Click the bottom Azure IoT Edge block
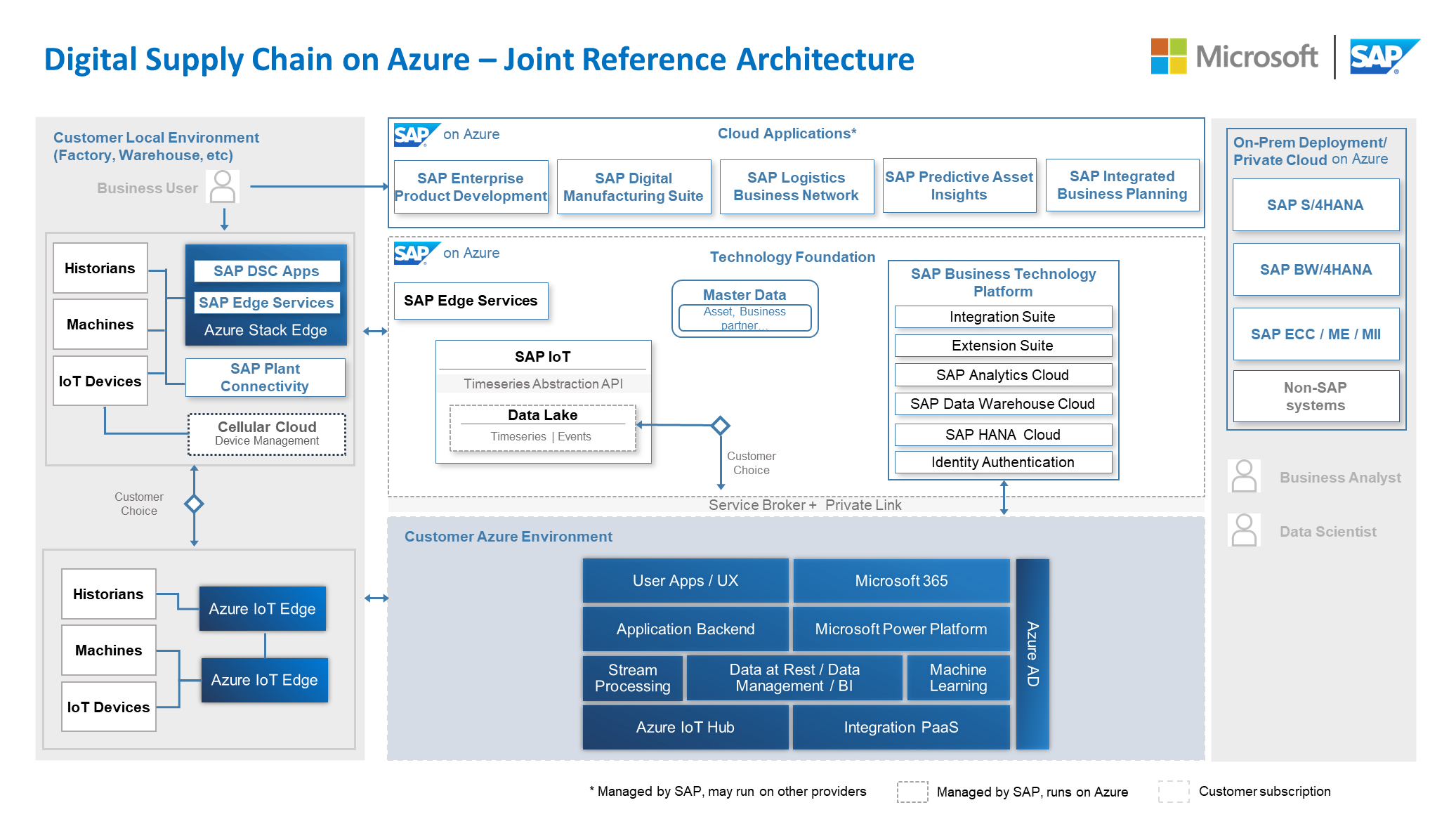 pos(264,680)
